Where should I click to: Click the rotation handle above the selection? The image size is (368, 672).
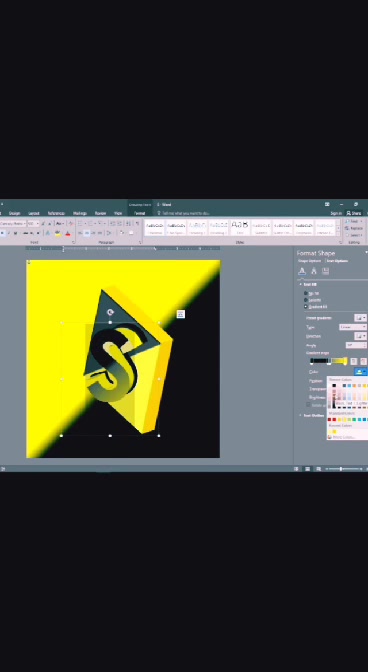click(x=110, y=312)
